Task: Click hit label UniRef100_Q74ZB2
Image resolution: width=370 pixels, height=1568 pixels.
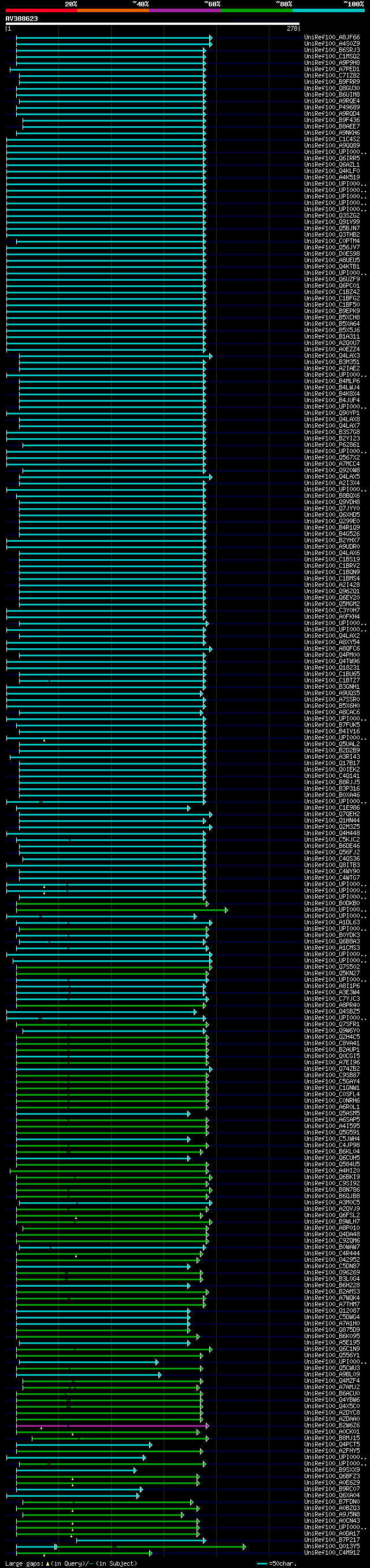Action: (x=332, y=1069)
